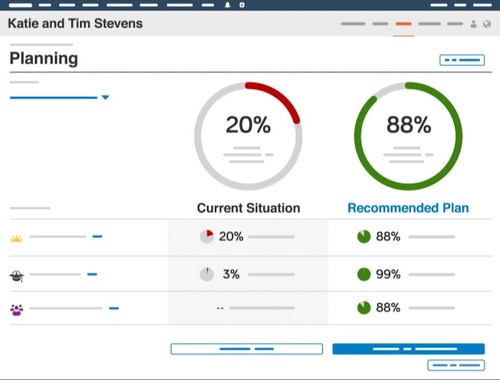Click the Katie and Tim Stevens client name

[x=75, y=23]
